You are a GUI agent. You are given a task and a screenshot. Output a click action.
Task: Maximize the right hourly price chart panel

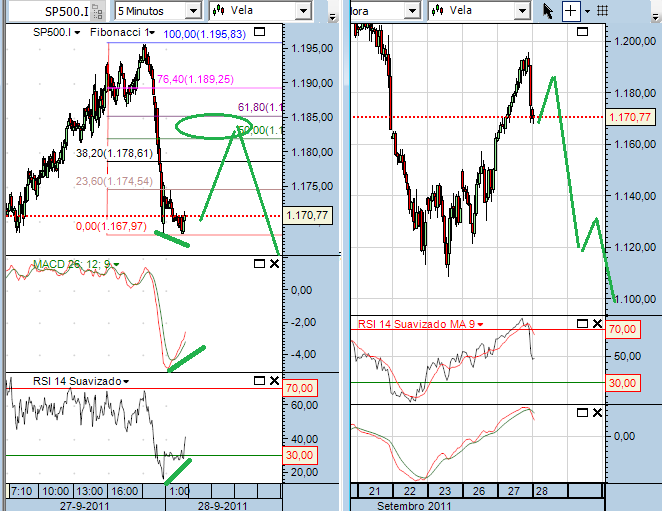click(x=583, y=32)
